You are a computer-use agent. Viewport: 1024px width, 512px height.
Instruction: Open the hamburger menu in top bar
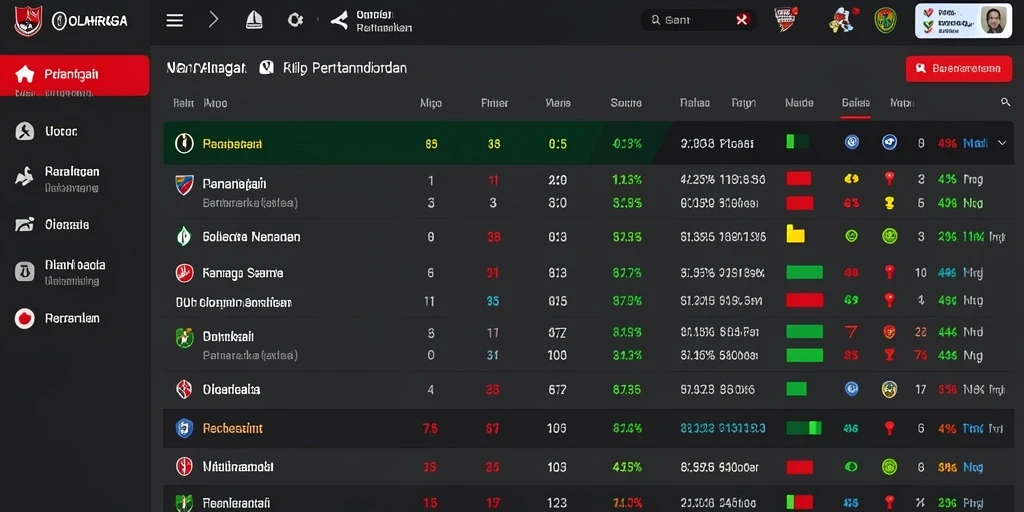pos(174,20)
